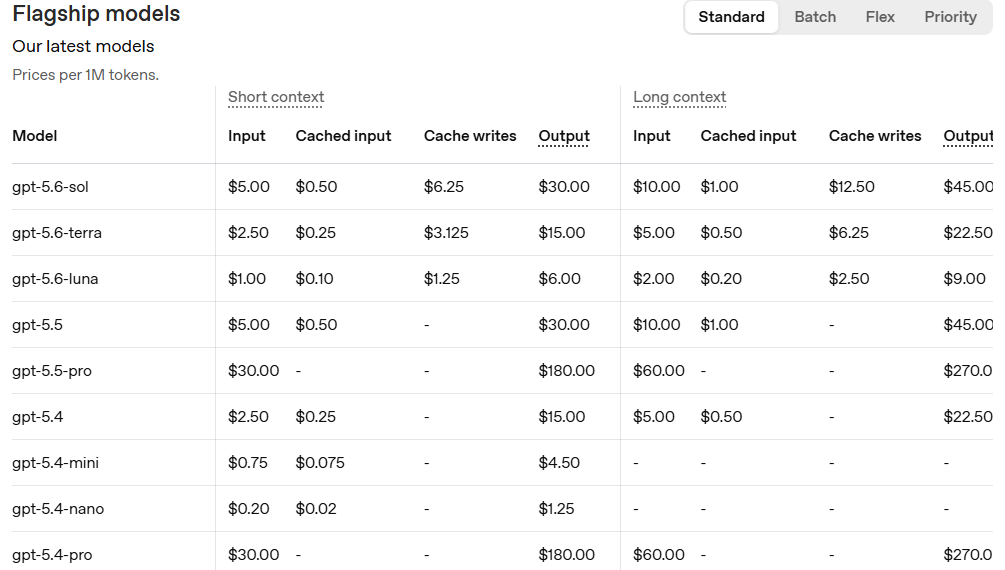This screenshot has width=1005, height=570.
Task: Switch to the Priority pricing tab
Action: pyautogui.click(x=950, y=17)
